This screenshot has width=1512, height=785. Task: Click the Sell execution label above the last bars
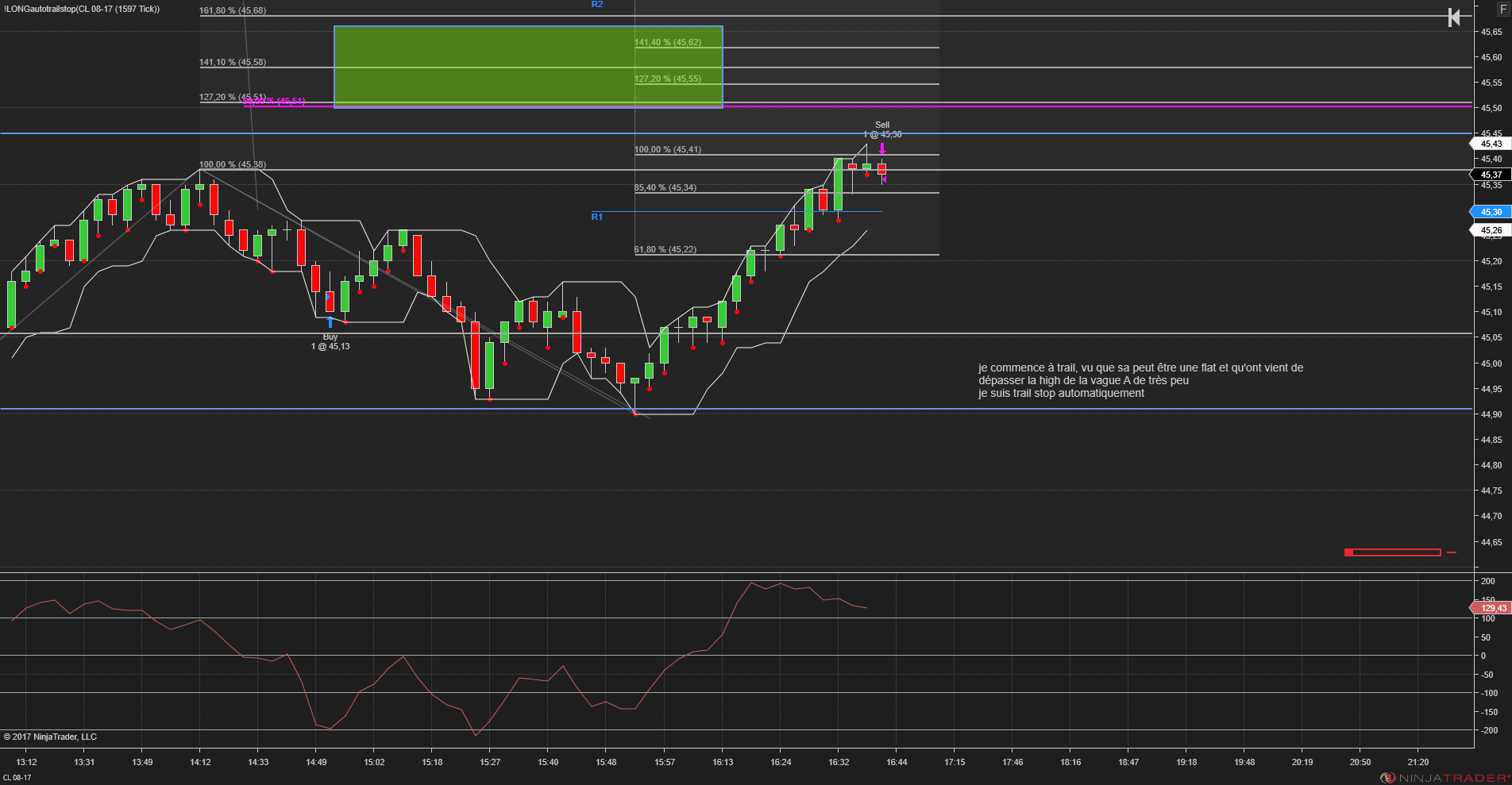pos(882,129)
